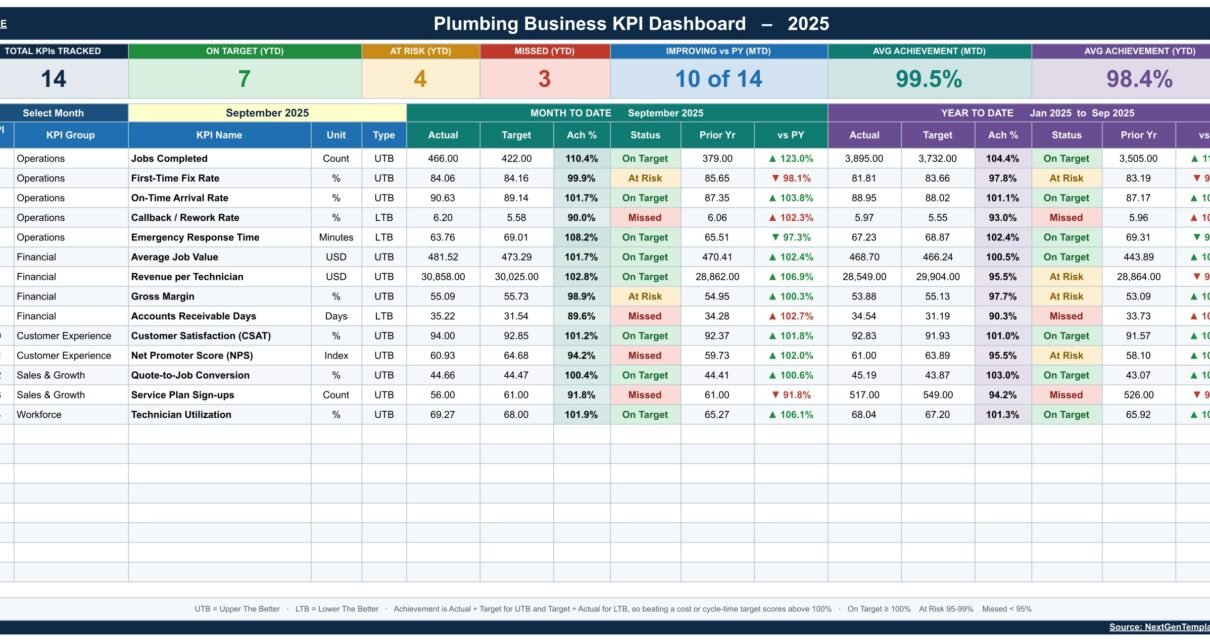Click the green up arrow beside 106.1%
This screenshot has height=642, width=1210.
772,415
